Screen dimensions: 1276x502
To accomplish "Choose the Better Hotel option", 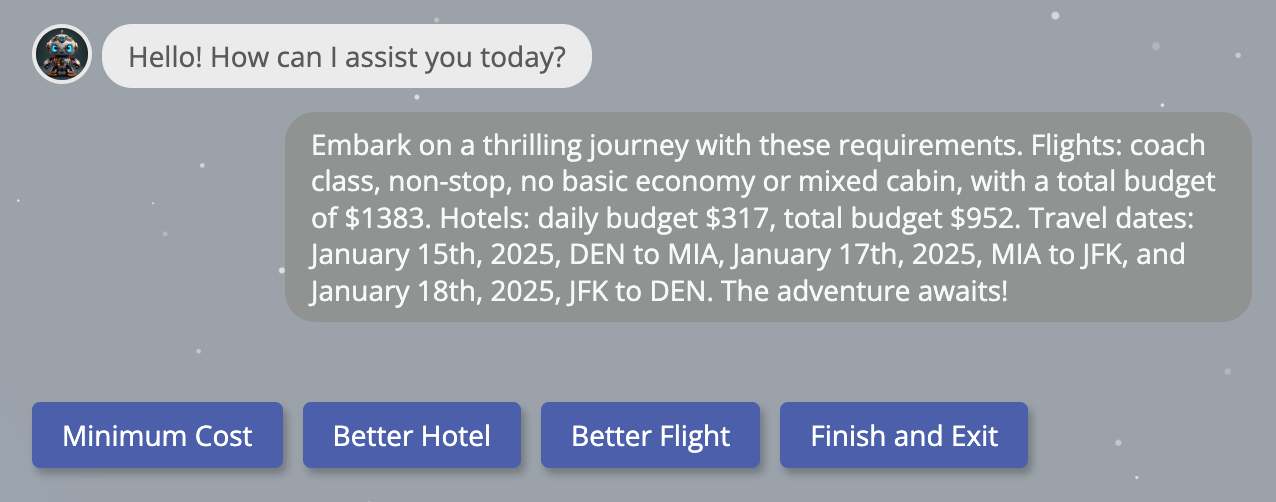I will pos(412,436).
